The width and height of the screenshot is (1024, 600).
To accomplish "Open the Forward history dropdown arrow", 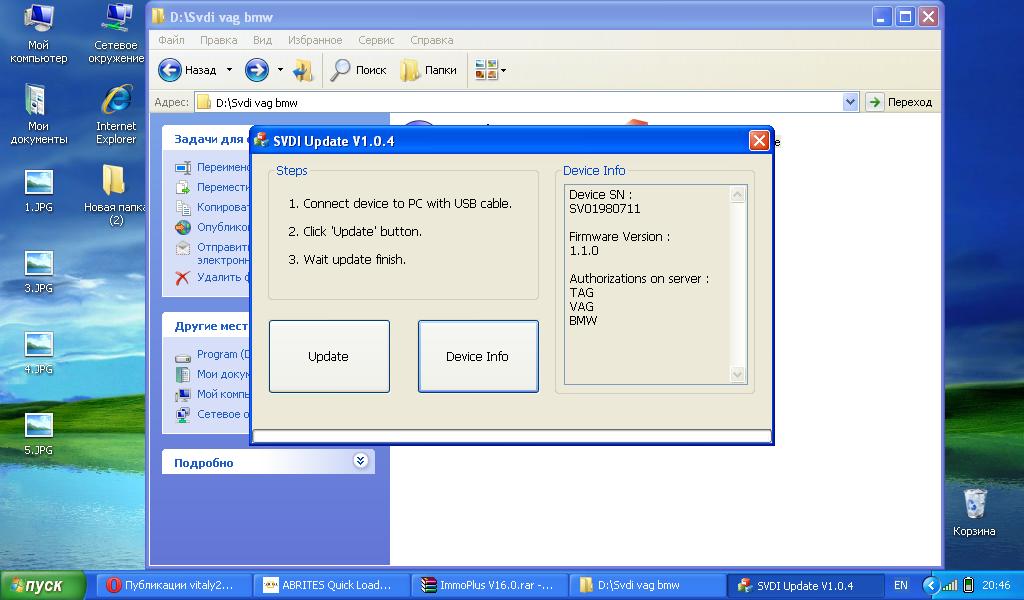I will point(280,69).
